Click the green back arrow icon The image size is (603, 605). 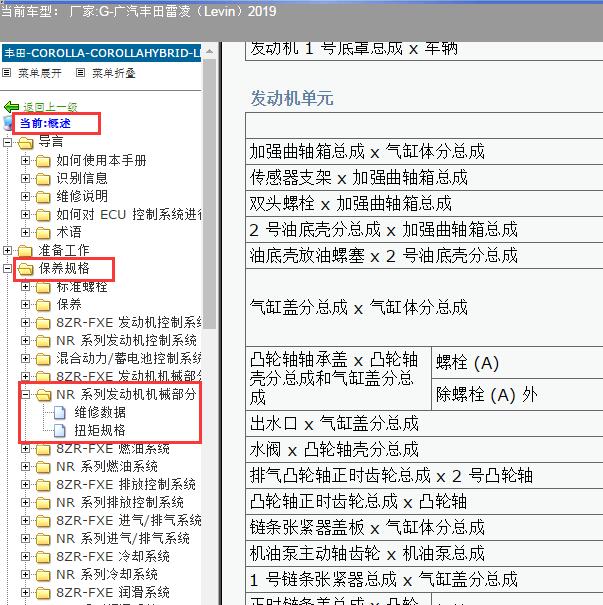click(12, 107)
